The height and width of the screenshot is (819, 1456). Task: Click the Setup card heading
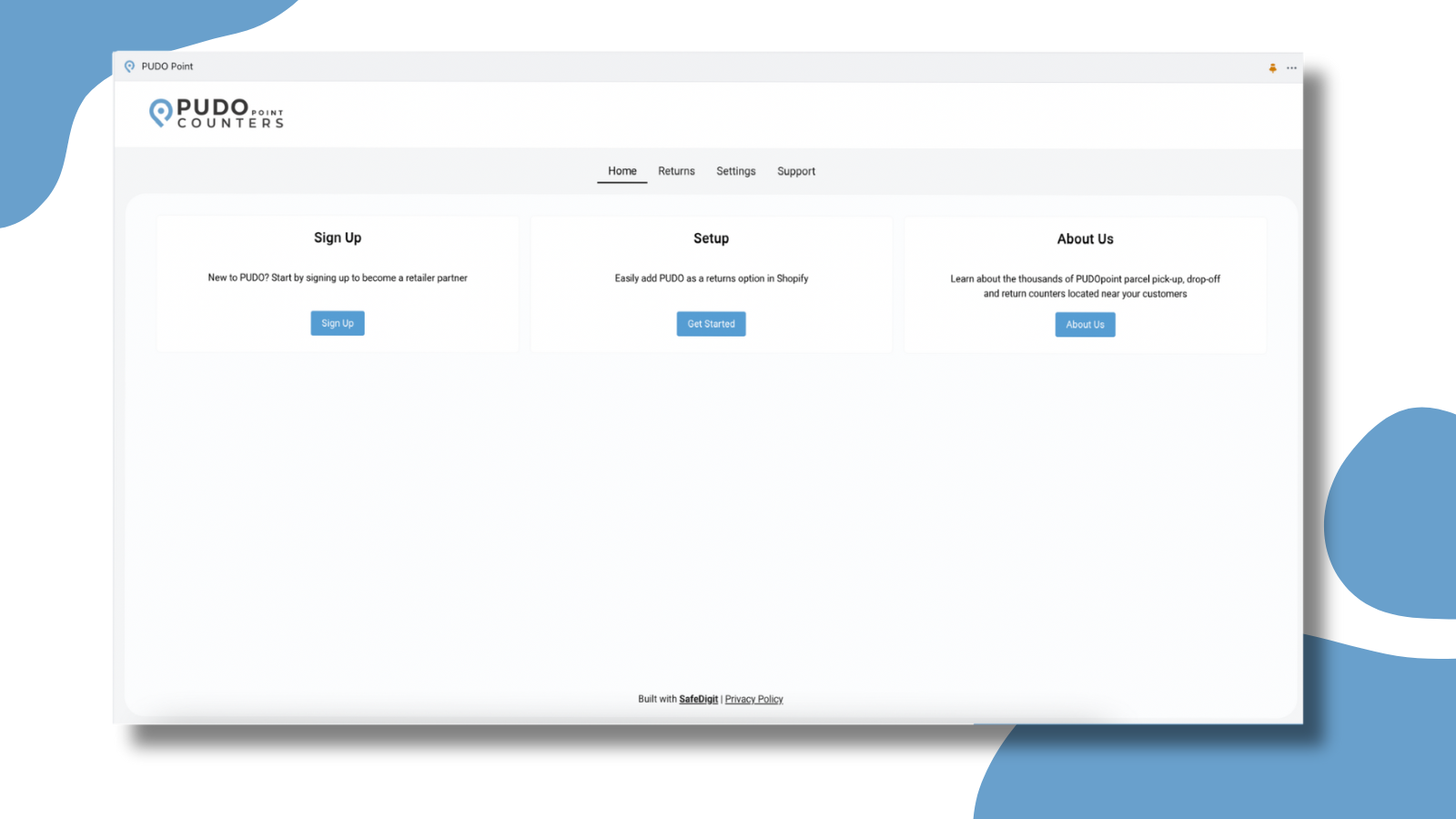coord(711,238)
